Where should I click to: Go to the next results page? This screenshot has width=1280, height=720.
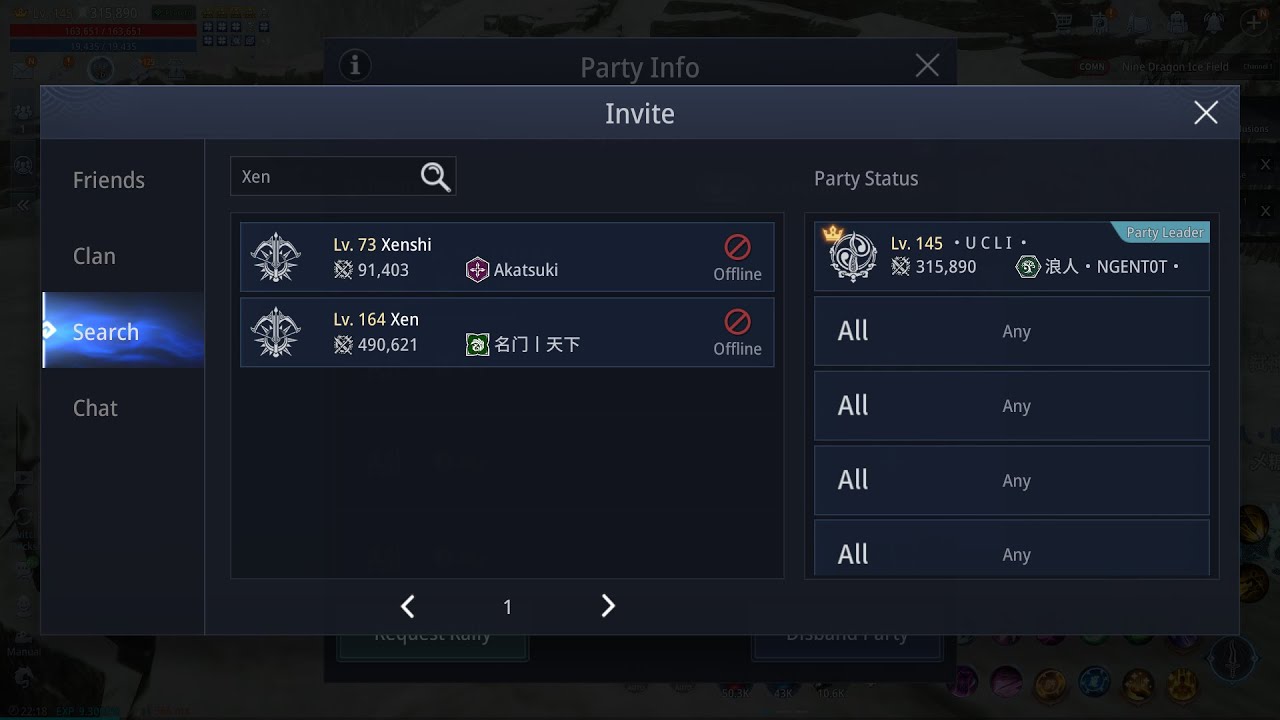click(608, 606)
